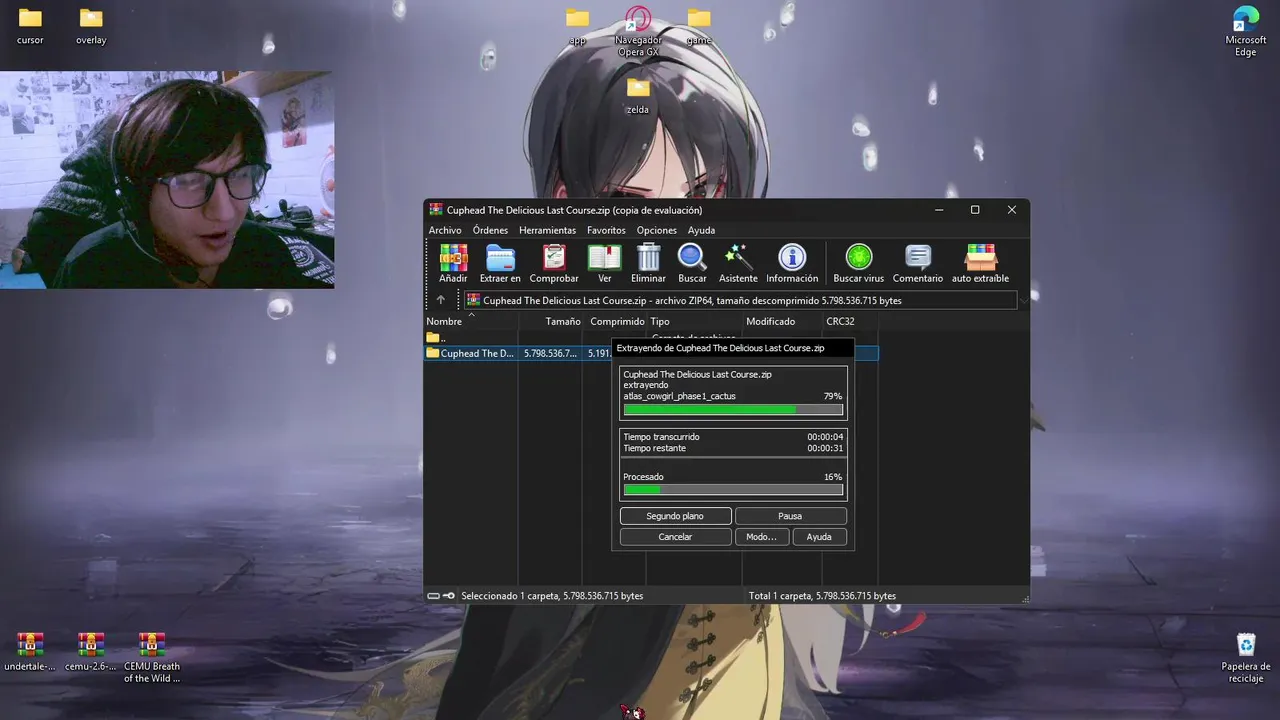This screenshot has width=1280, height=720.
Task: Click the Modo... button
Action: (761, 537)
